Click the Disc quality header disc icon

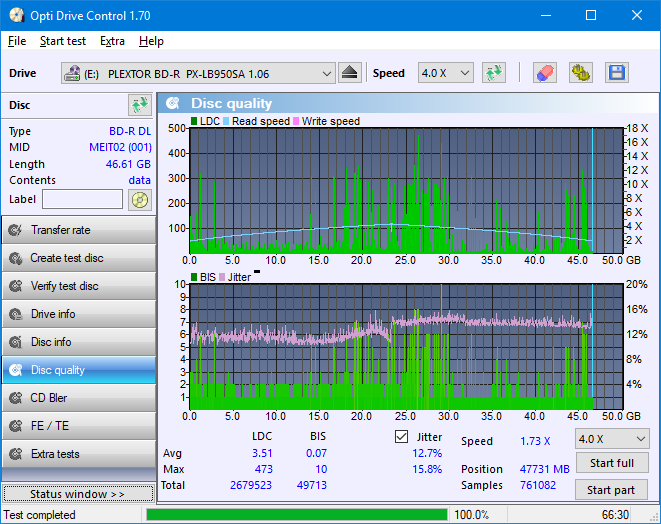tap(173, 103)
